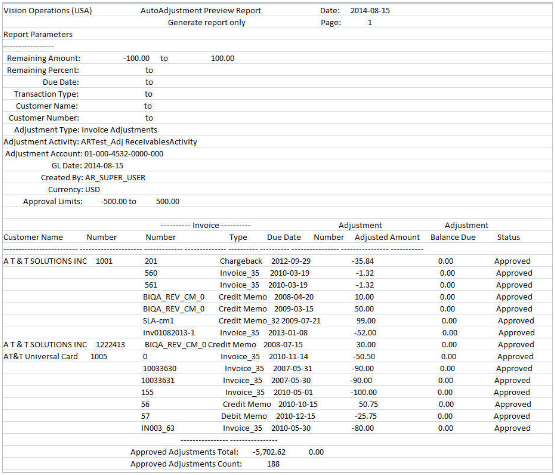
Task: Click the approval upper limit 500.00
Action: pos(168,202)
